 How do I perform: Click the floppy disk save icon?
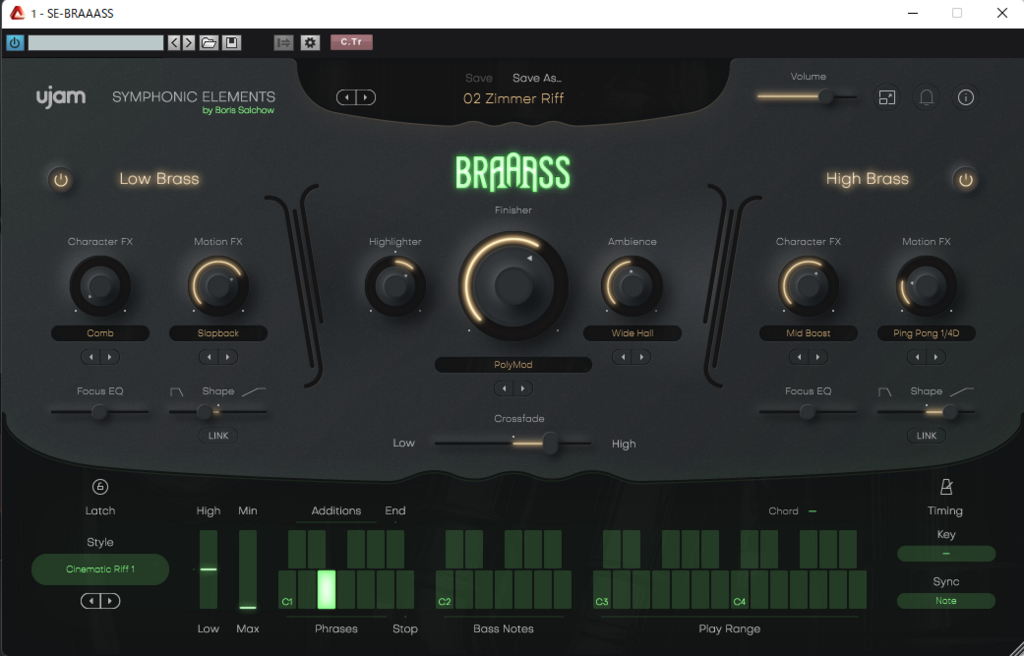click(231, 42)
